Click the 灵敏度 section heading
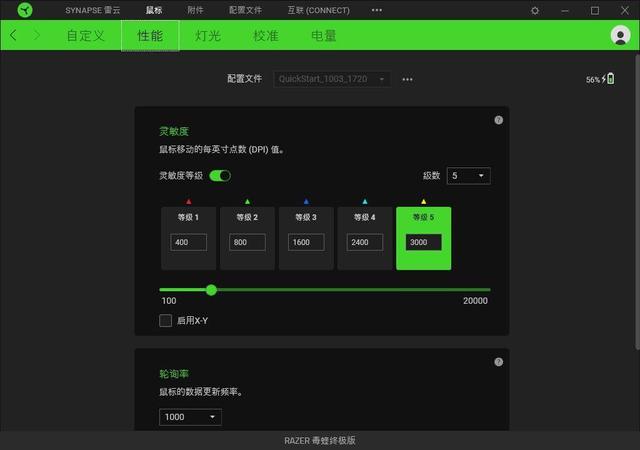 pos(174,131)
